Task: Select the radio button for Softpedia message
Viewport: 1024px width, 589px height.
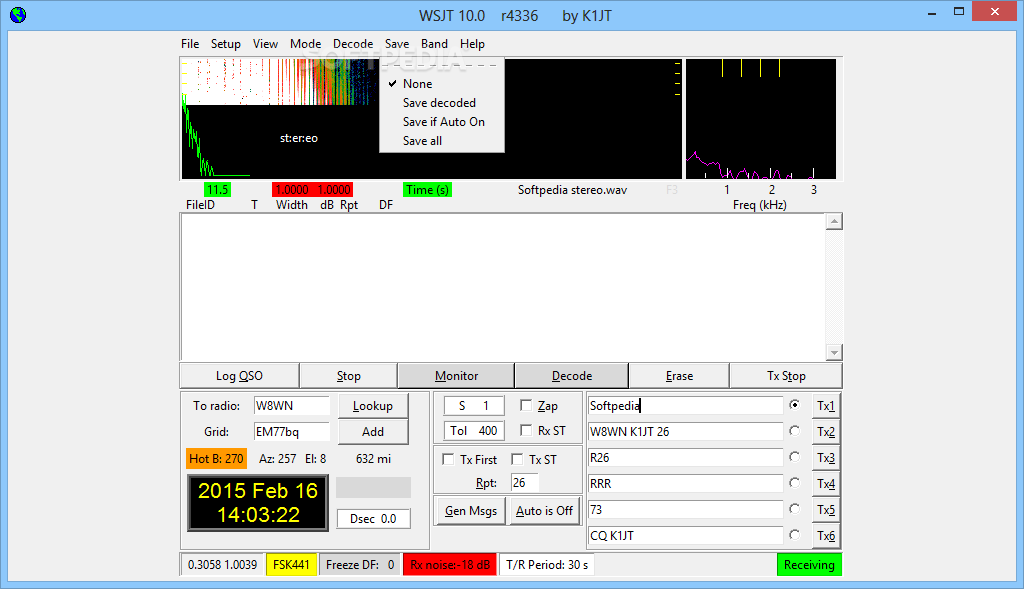Action: pos(794,405)
